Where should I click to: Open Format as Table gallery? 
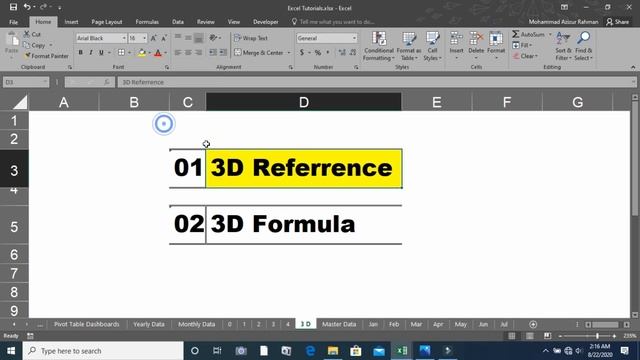[x=409, y=46]
